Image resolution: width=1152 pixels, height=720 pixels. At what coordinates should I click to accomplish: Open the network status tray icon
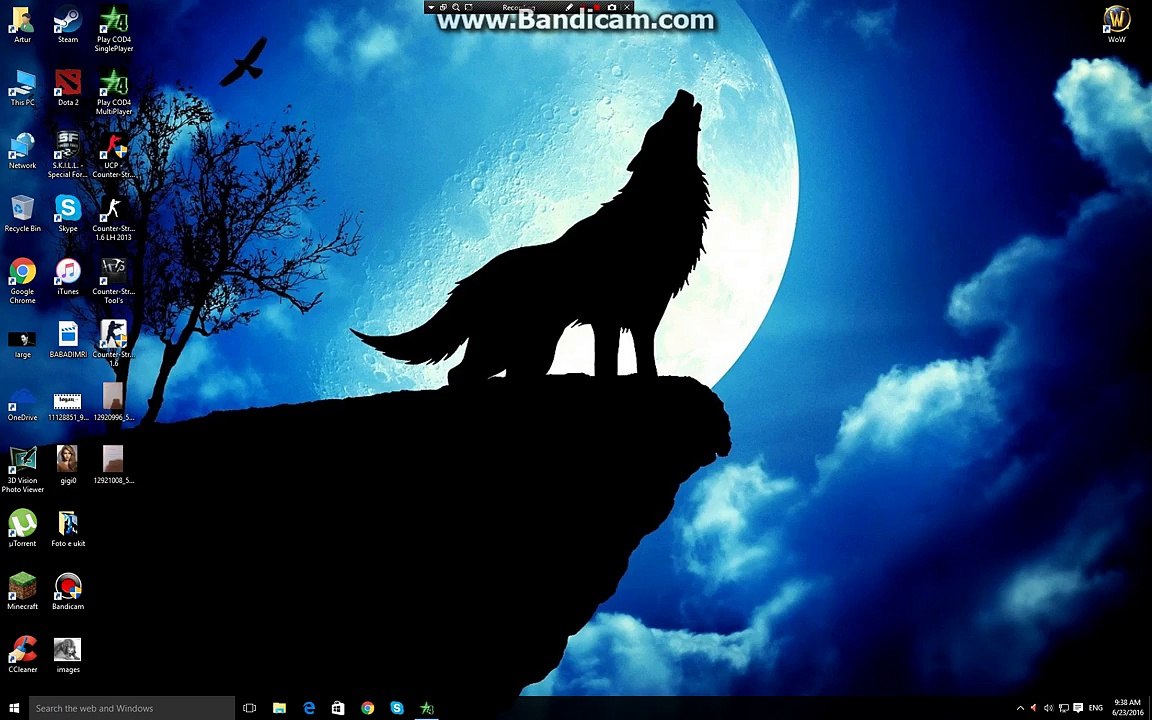click(1064, 708)
